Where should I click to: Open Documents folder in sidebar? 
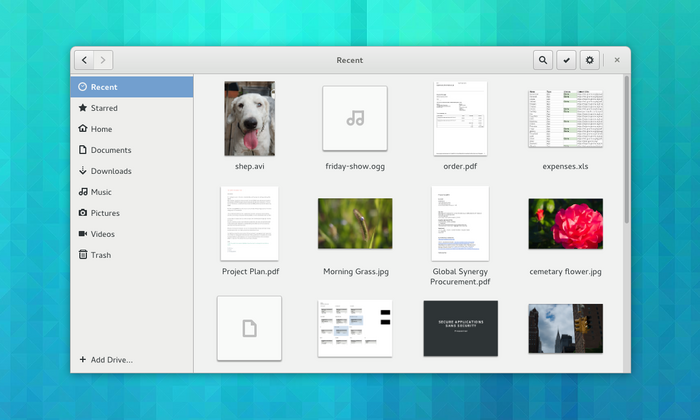pos(110,150)
